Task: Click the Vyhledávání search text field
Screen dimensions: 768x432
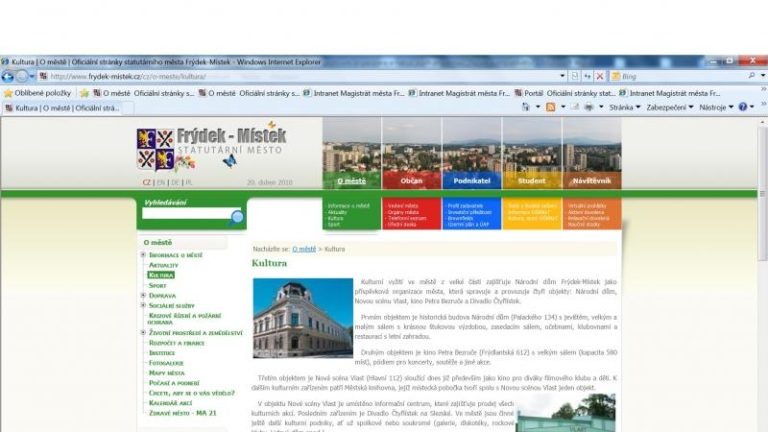Action: pos(186,214)
